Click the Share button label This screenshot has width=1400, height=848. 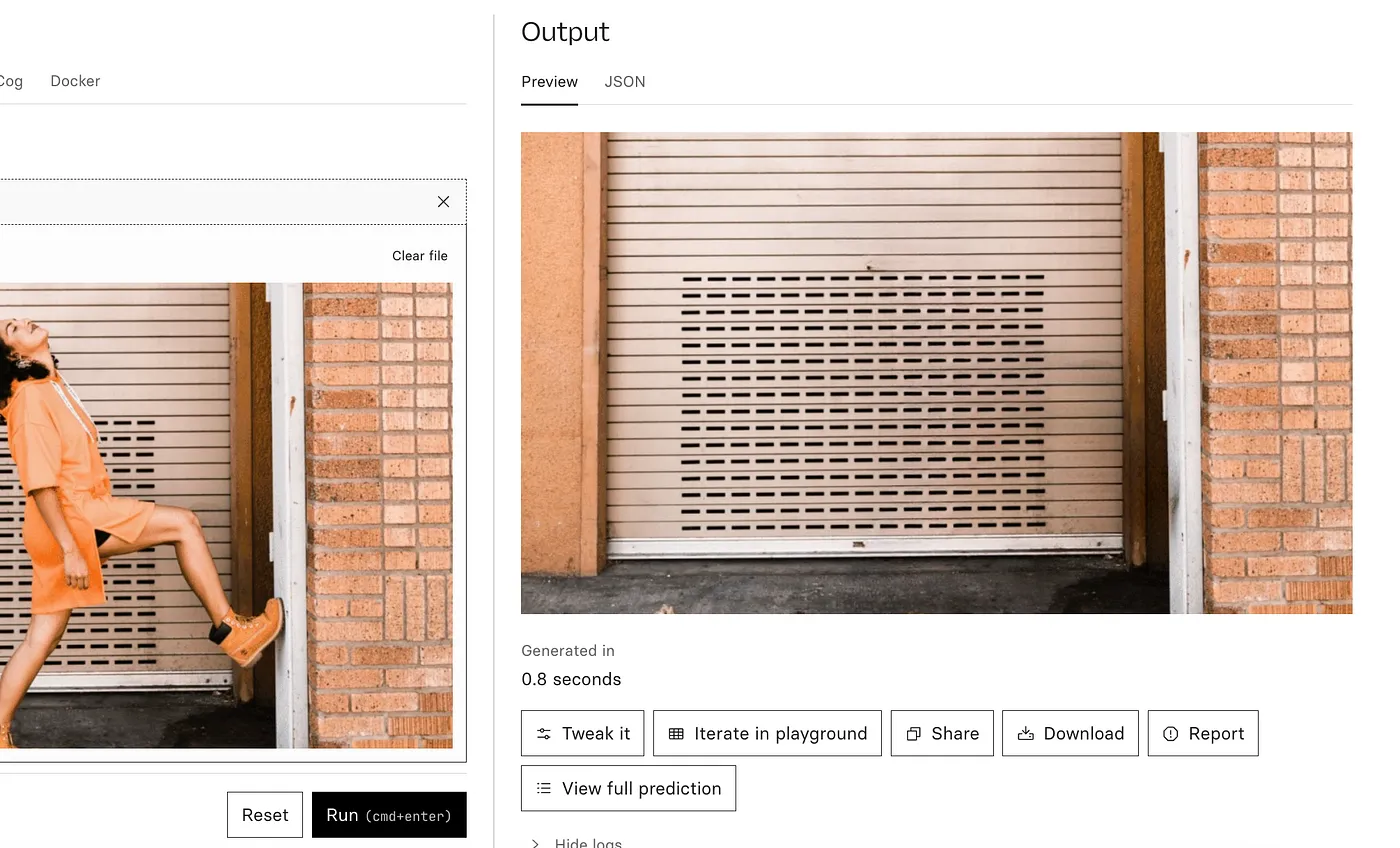coord(955,734)
